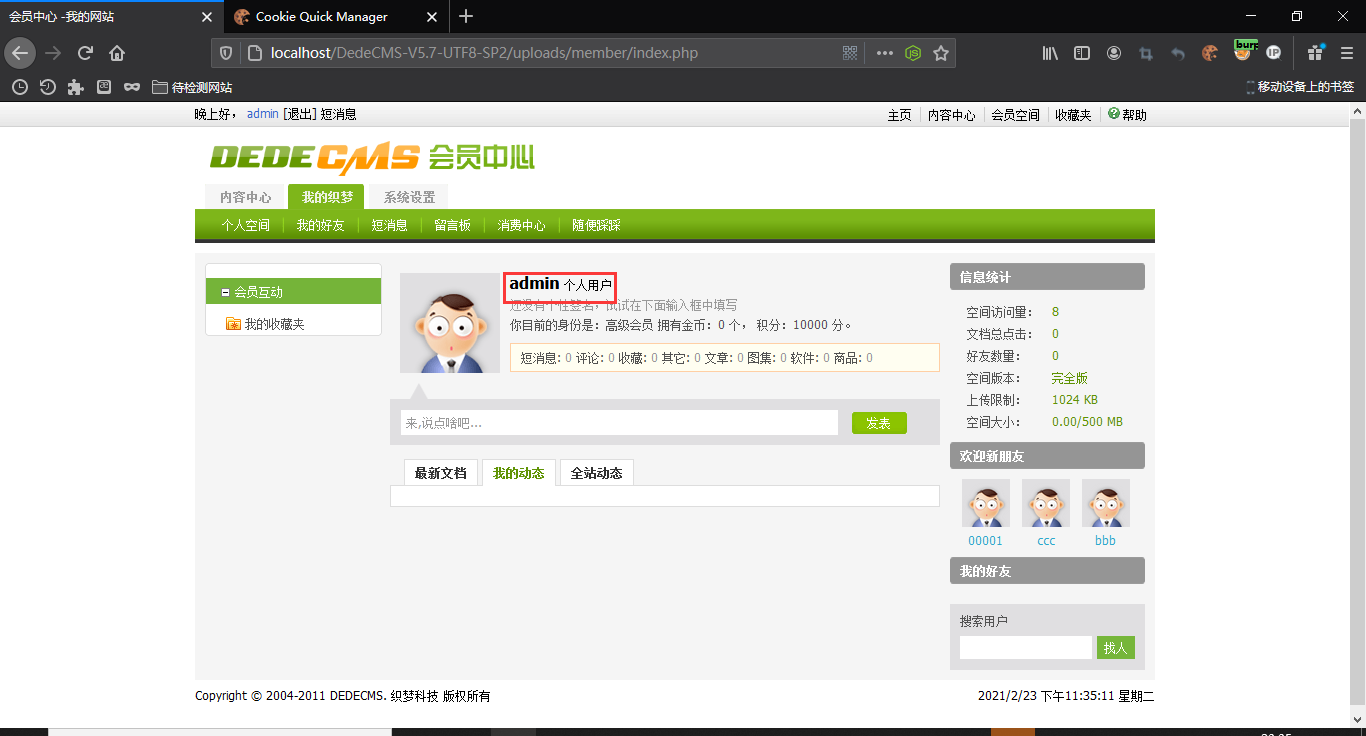
Task: Click the Firefox account profile icon
Action: click(x=1114, y=54)
